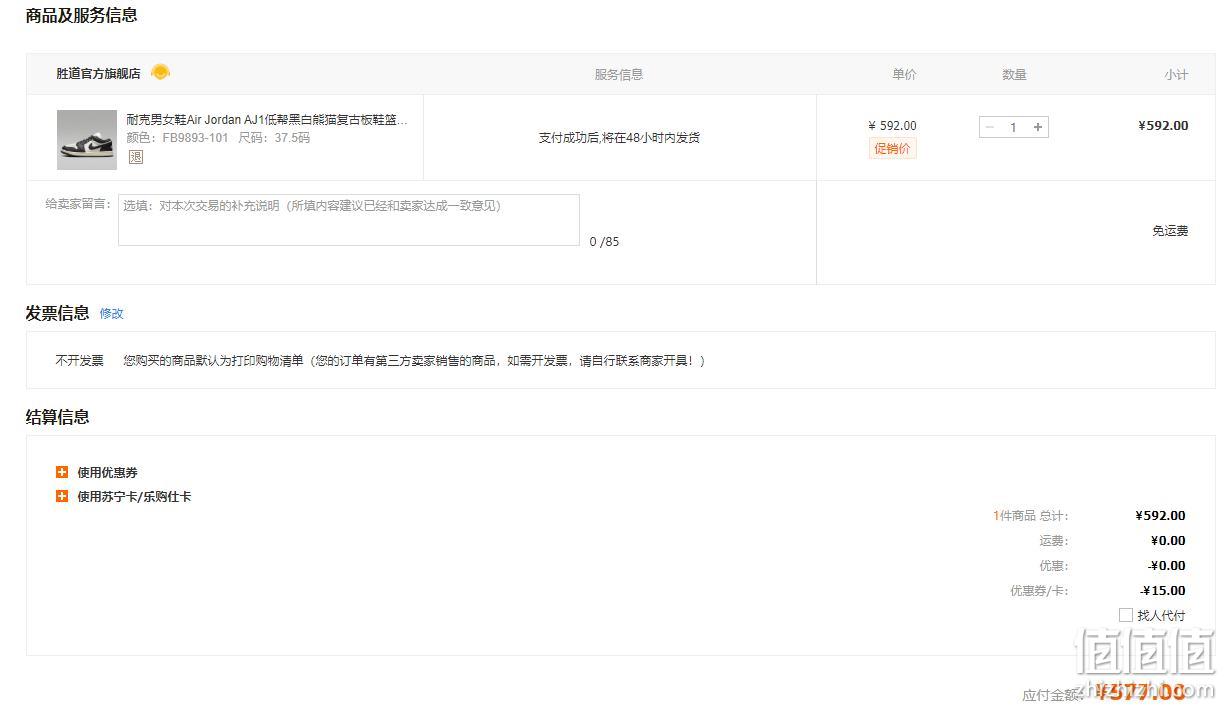Click 修改 to edit invoice information
The width and height of the screenshot is (1224, 707).
pyautogui.click(x=112, y=313)
